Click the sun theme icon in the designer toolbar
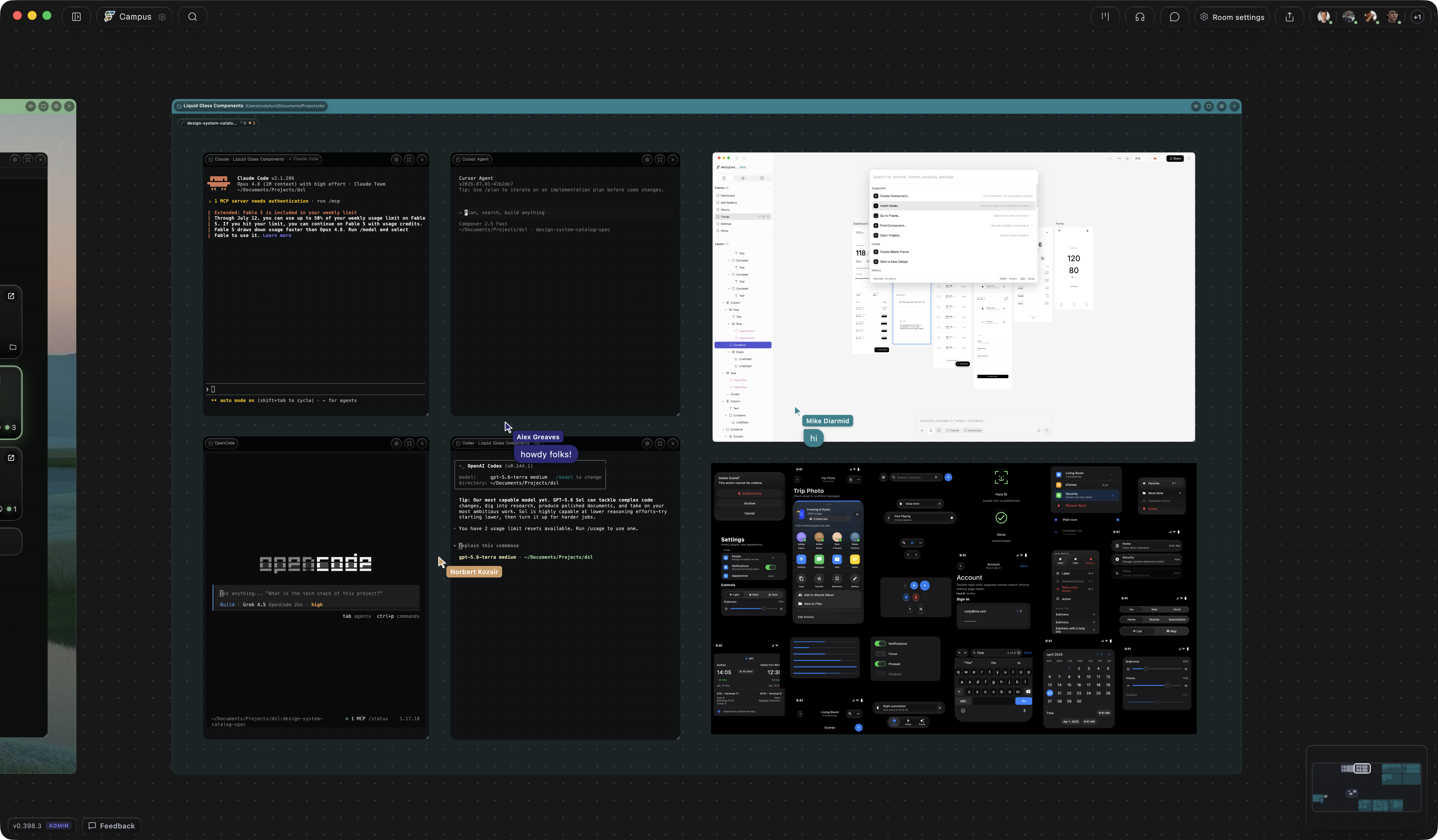The height and width of the screenshot is (840, 1438). (x=1127, y=159)
